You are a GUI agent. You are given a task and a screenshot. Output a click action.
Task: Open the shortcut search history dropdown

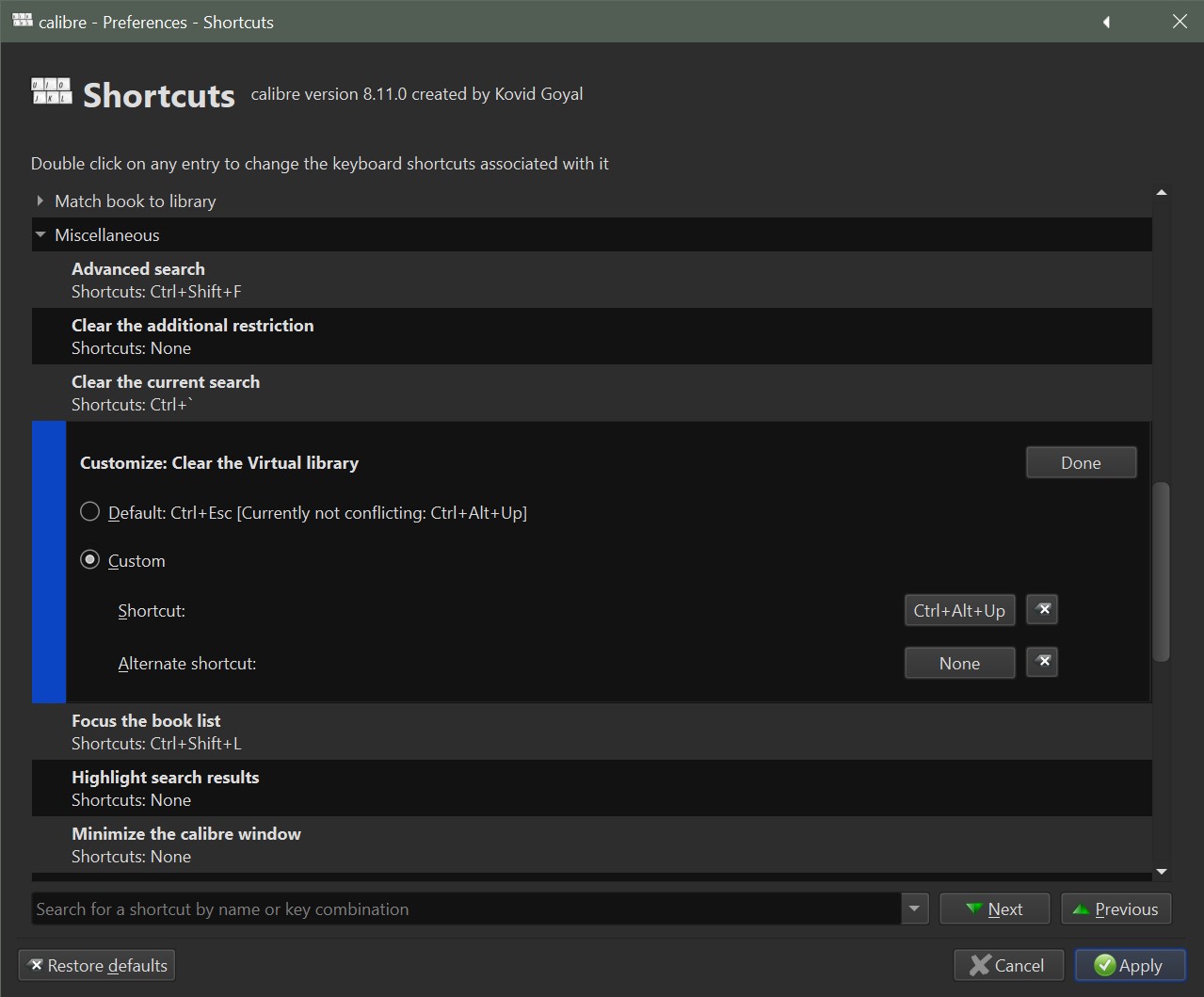click(x=914, y=909)
